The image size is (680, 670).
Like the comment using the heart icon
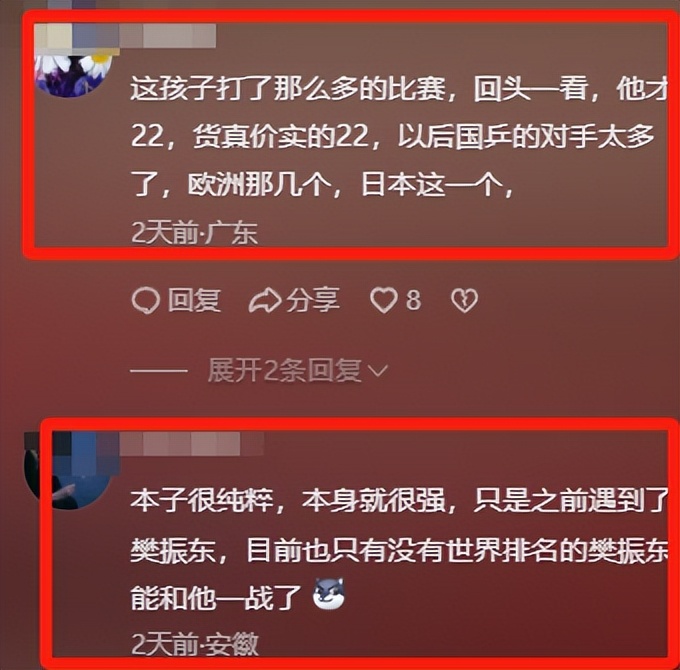(x=383, y=300)
